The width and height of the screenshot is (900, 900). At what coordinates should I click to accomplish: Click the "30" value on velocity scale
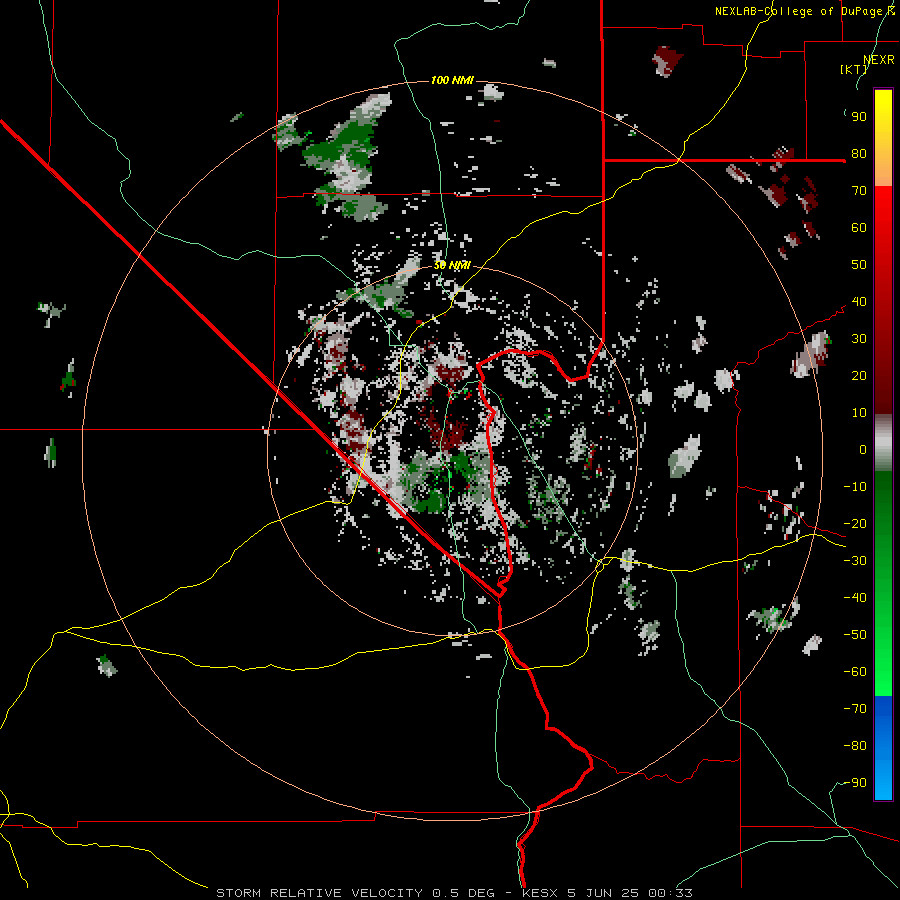(859, 339)
